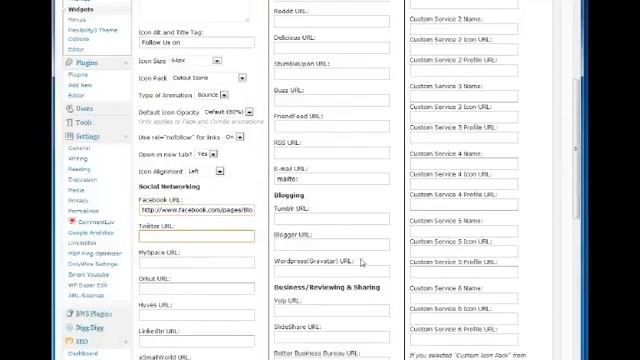Click the SEO icon in sidebar
This screenshot has width=640, height=360.
(69, 341)
